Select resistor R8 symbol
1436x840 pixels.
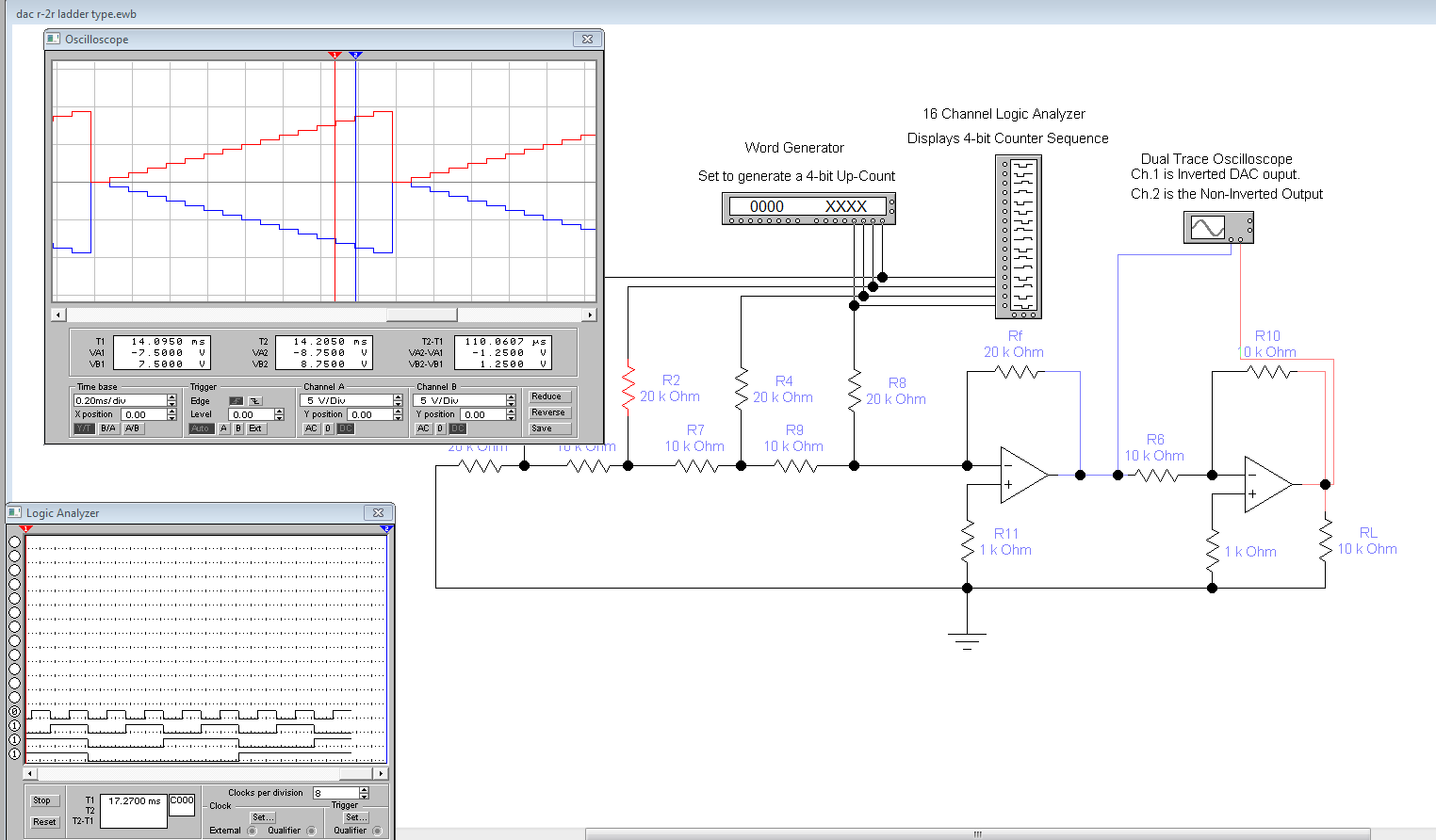point(855,388)
